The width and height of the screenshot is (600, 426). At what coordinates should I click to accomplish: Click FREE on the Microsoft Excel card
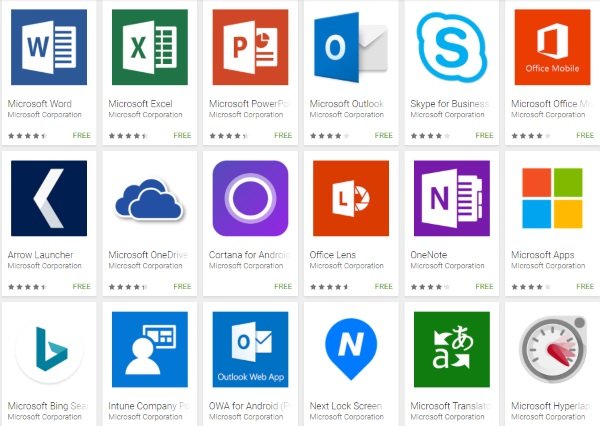coord(182,135)
